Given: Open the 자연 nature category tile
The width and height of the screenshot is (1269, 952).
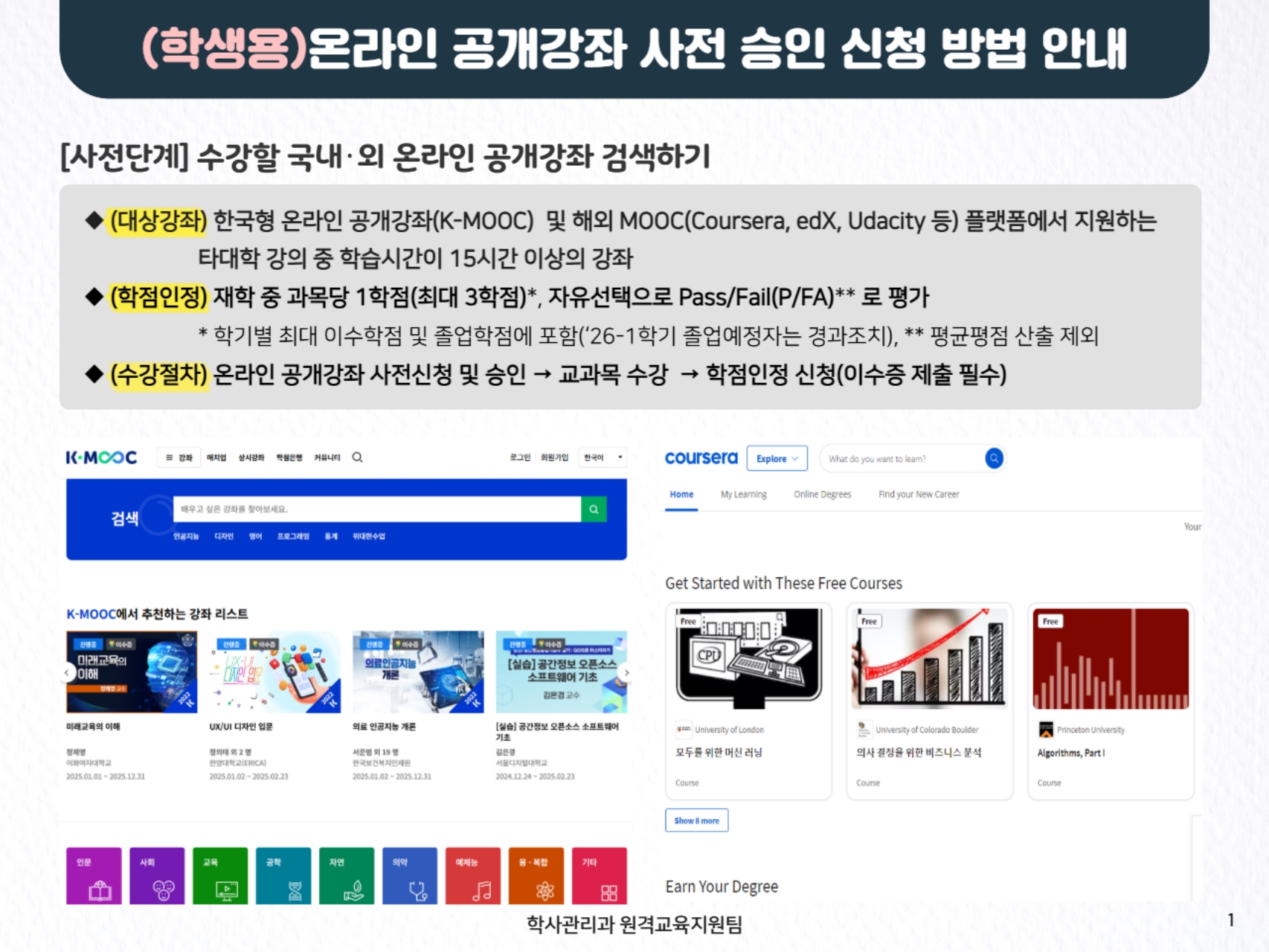Looking at the screenshot, I should click(347, 875).
